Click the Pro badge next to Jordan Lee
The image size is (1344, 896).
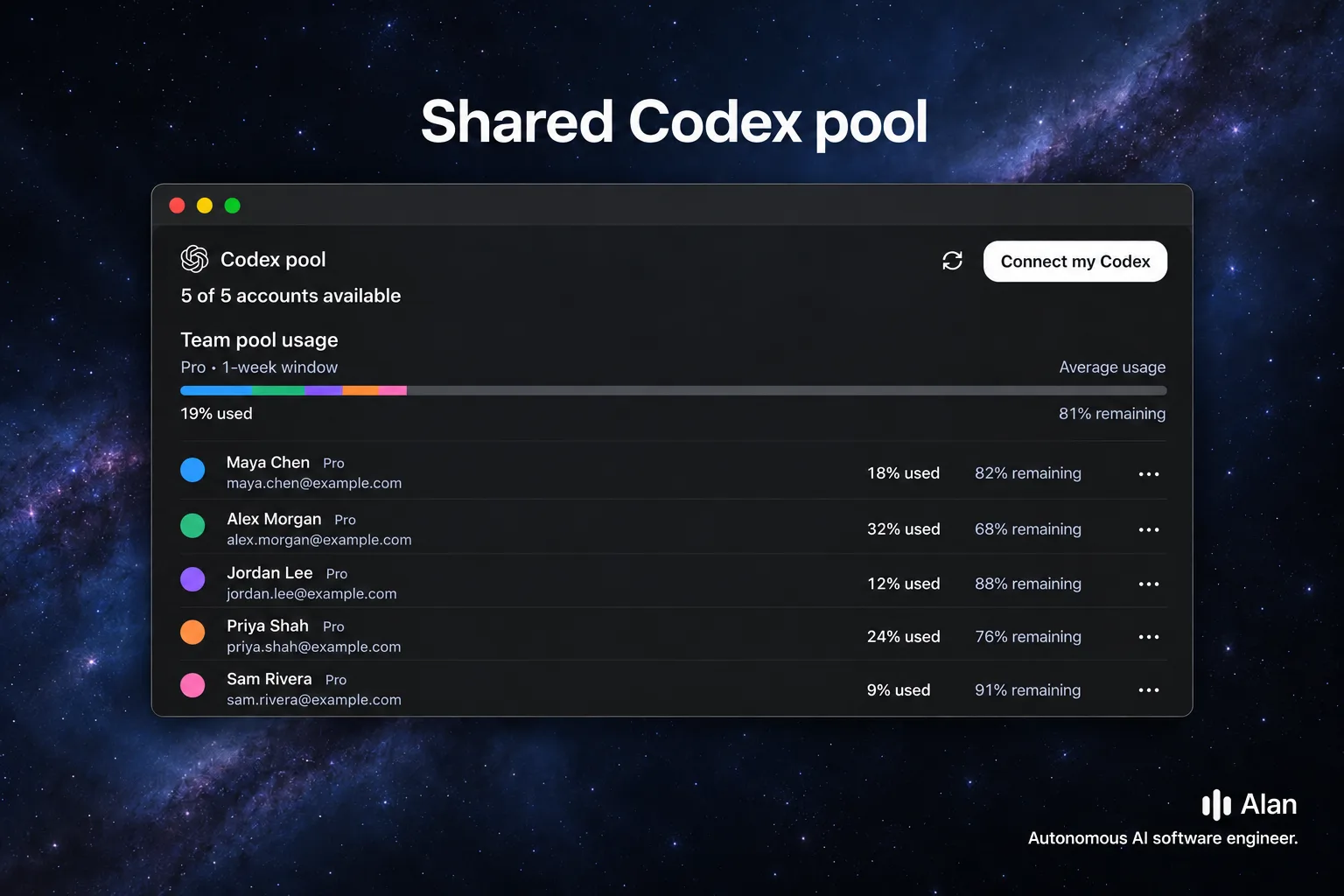click(x=337, y=574)
